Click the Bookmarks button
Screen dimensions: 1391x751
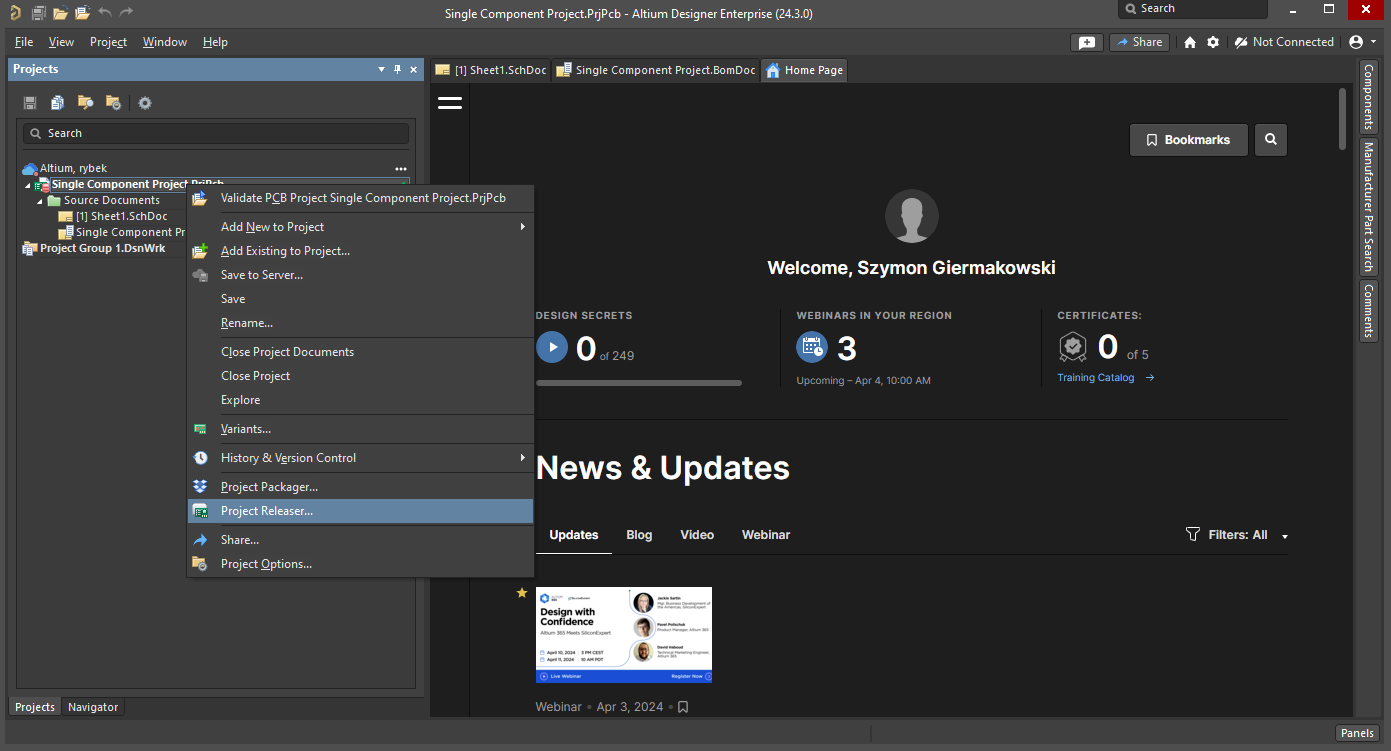click(1189, 140)
